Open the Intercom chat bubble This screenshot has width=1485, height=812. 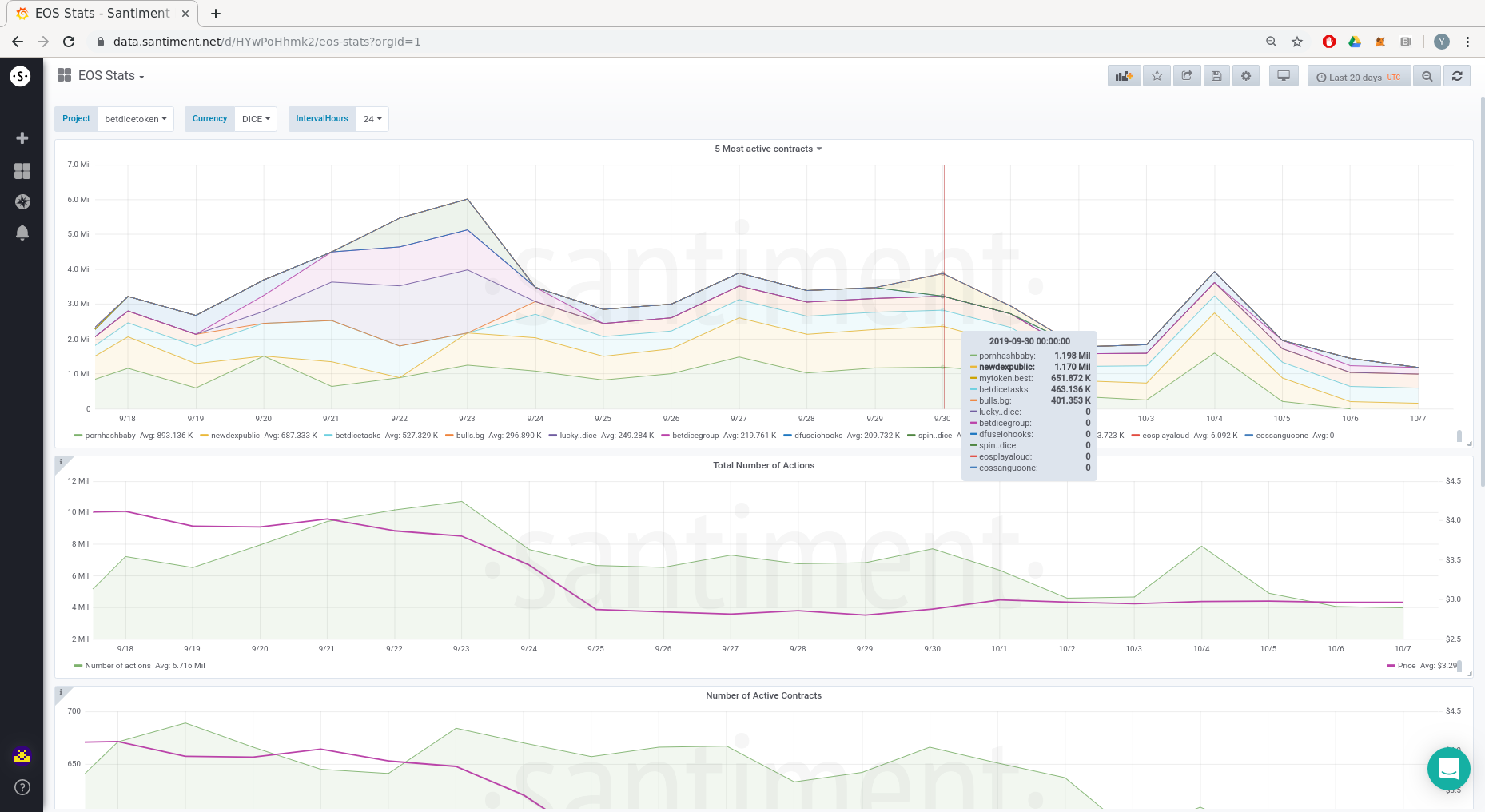coord(1448,769)
